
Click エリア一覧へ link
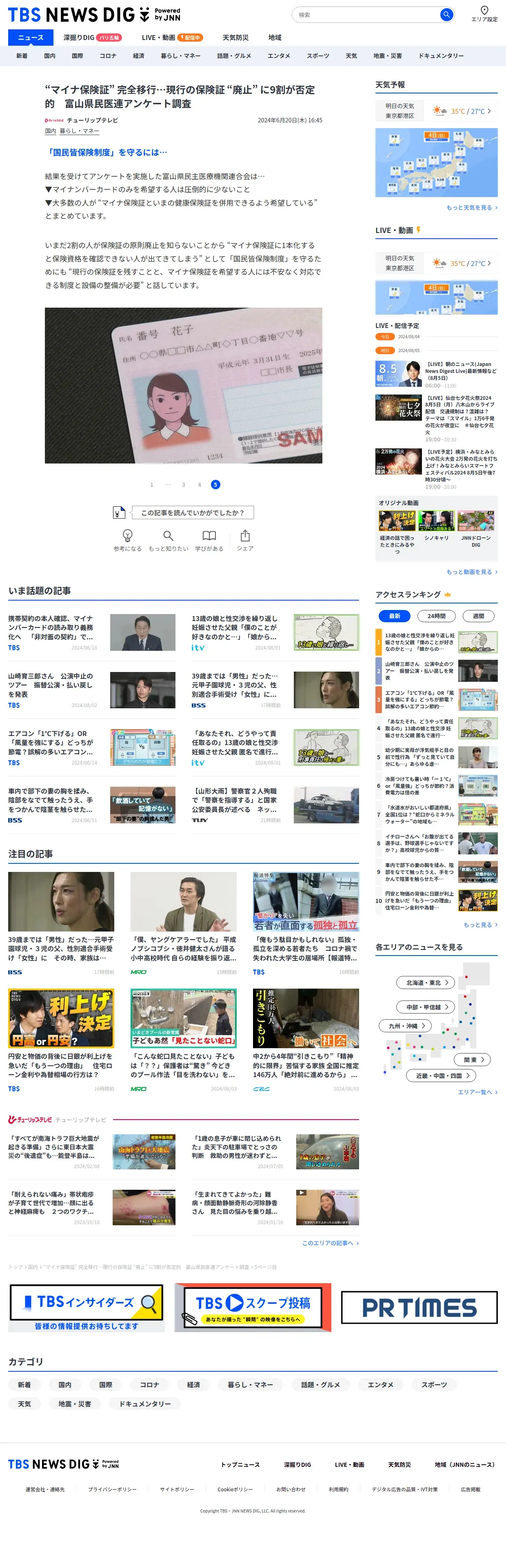tap(477, 1092)
